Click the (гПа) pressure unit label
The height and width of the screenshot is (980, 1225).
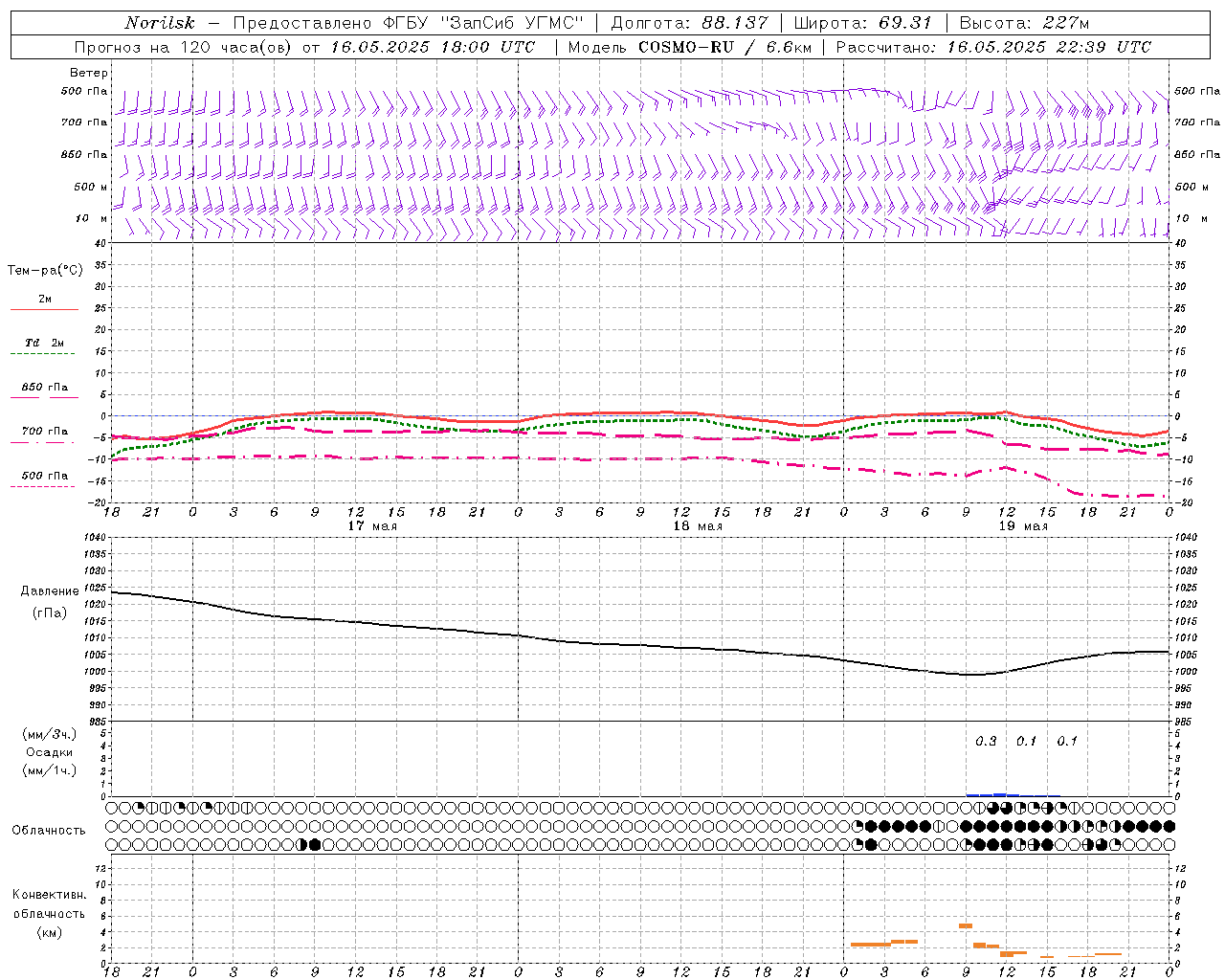point(50,612)
